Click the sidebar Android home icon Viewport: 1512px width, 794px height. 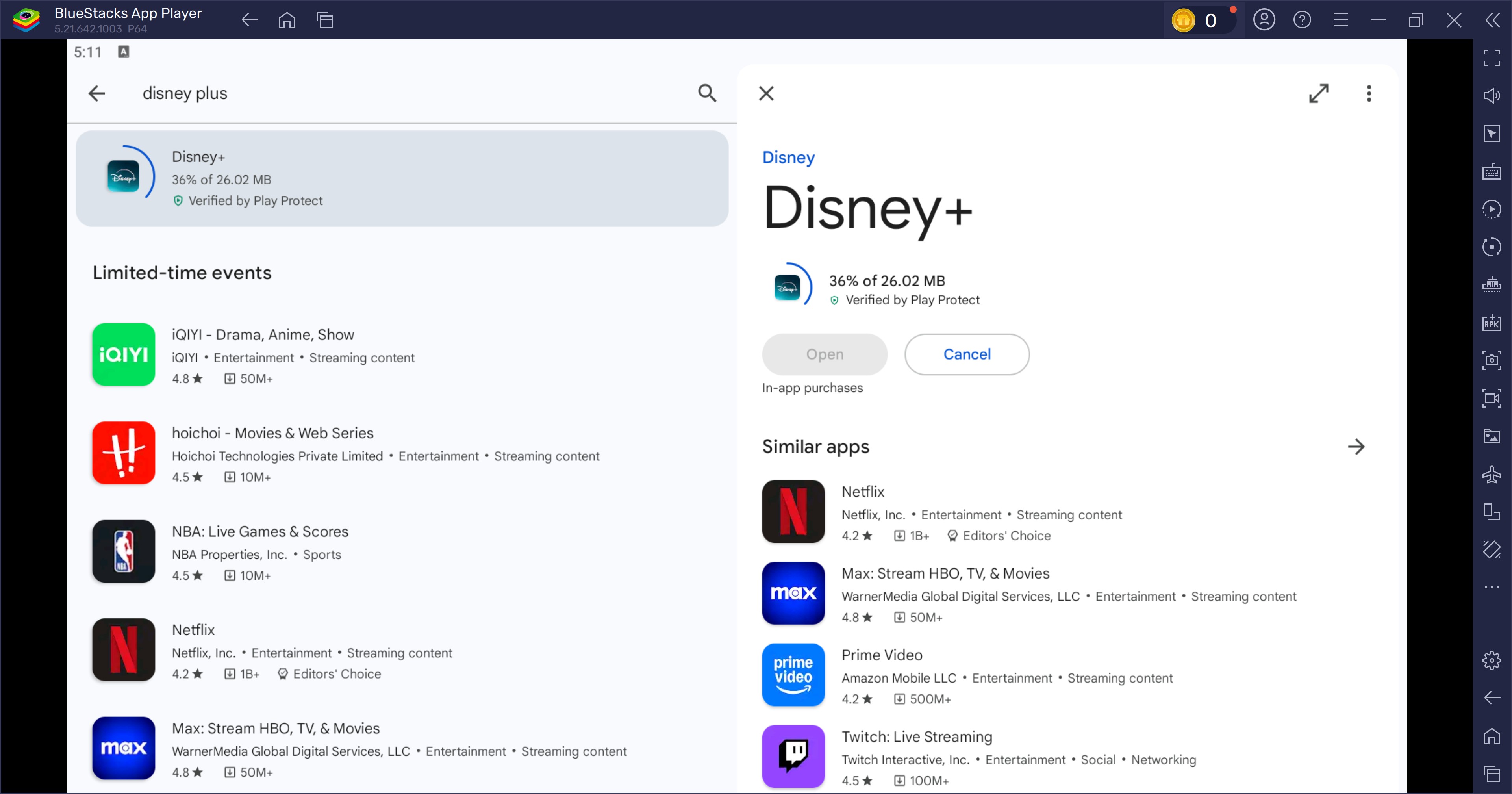pyautogui.click(x=1492, y=736)
